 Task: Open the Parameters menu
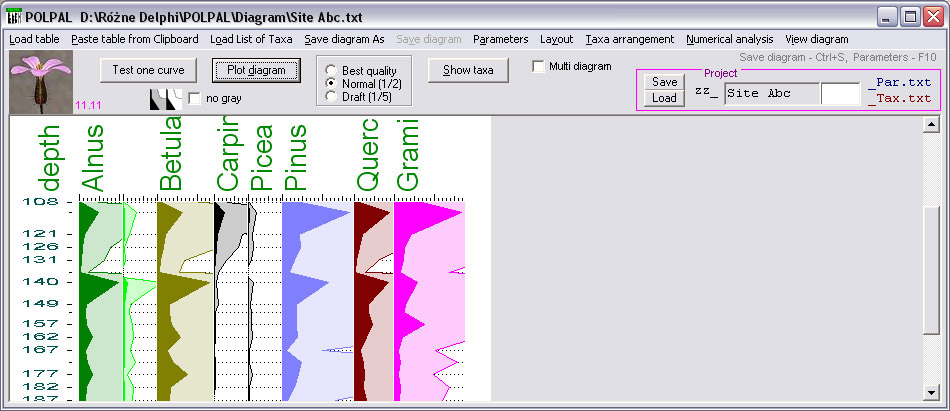point(500,39)
